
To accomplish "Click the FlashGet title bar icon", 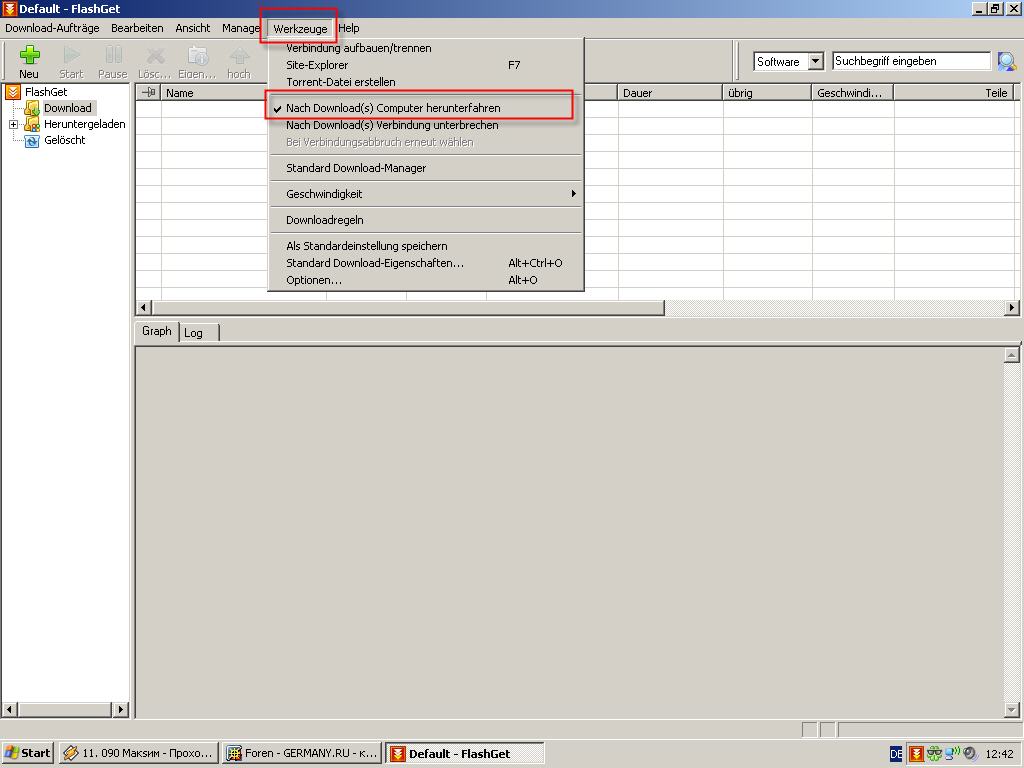I will coord(9,8).
